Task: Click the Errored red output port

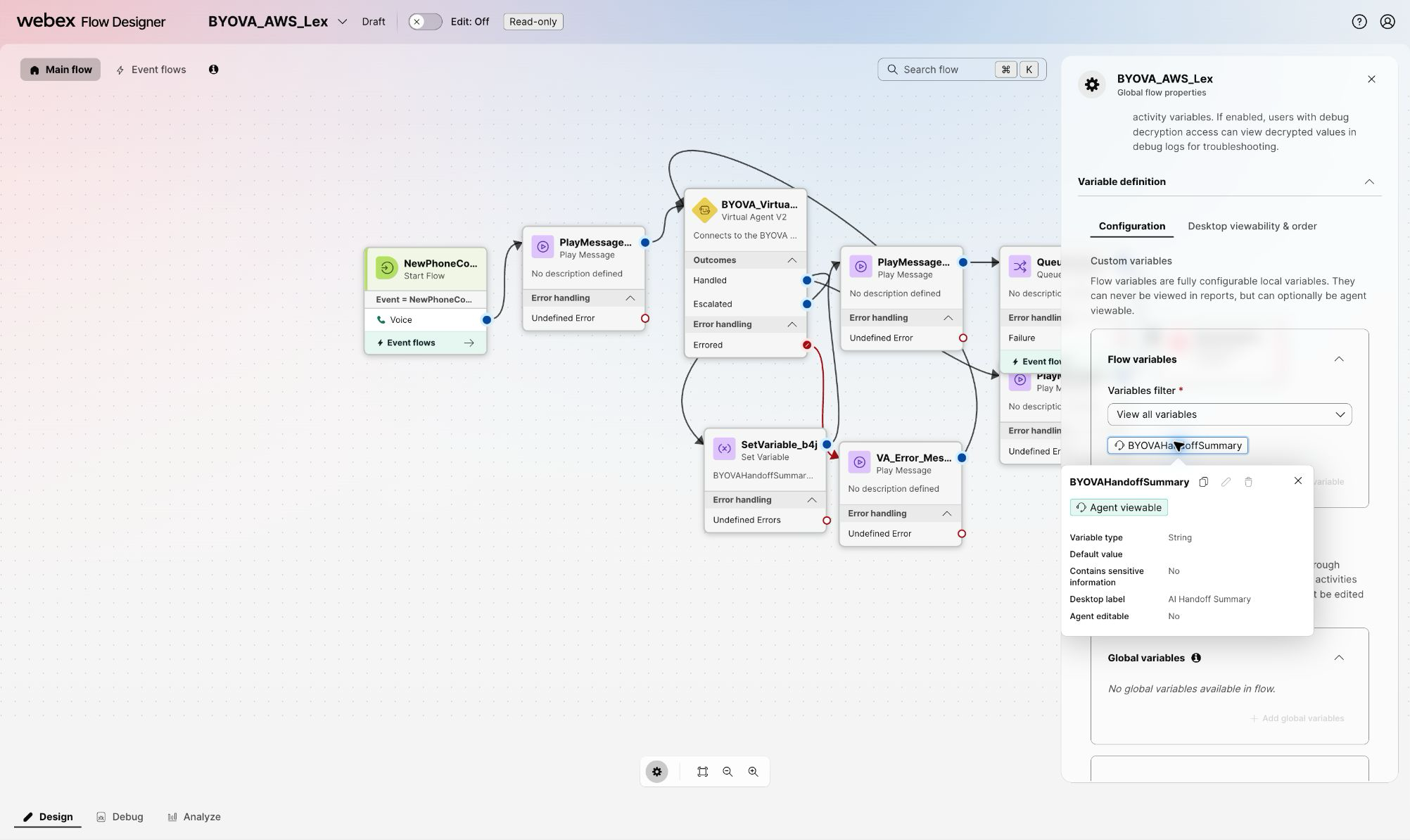Action: 807,345
